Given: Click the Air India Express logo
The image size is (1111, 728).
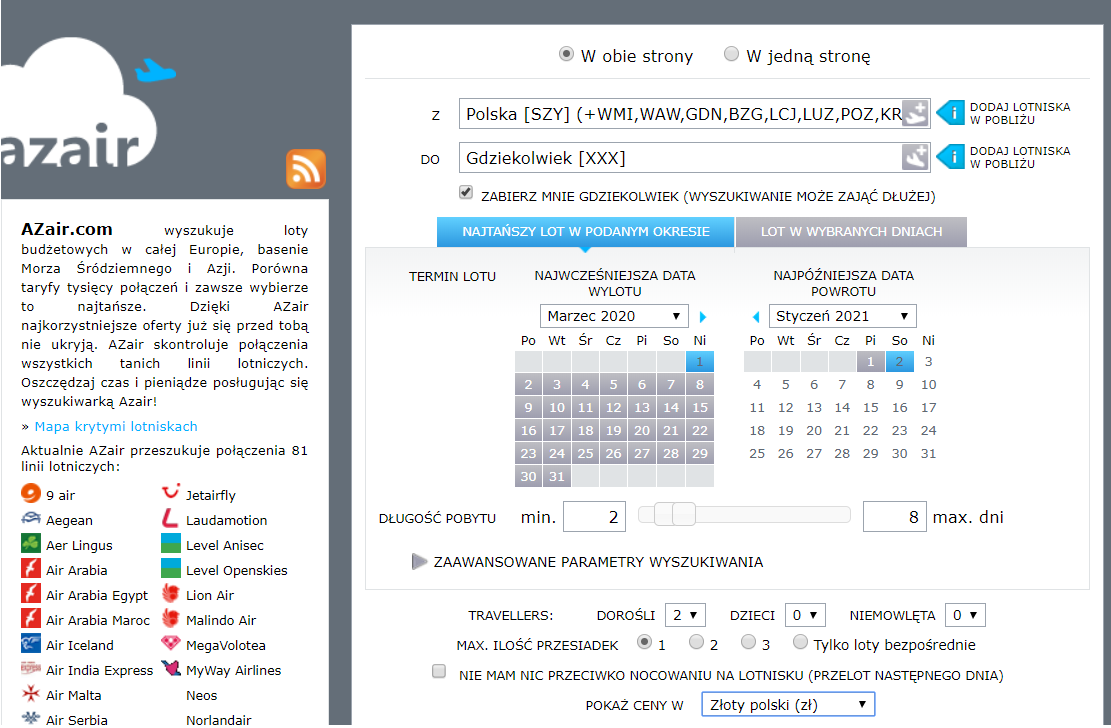Looking at the screenshot, I should pyautogui.click(x=30, y=668).
